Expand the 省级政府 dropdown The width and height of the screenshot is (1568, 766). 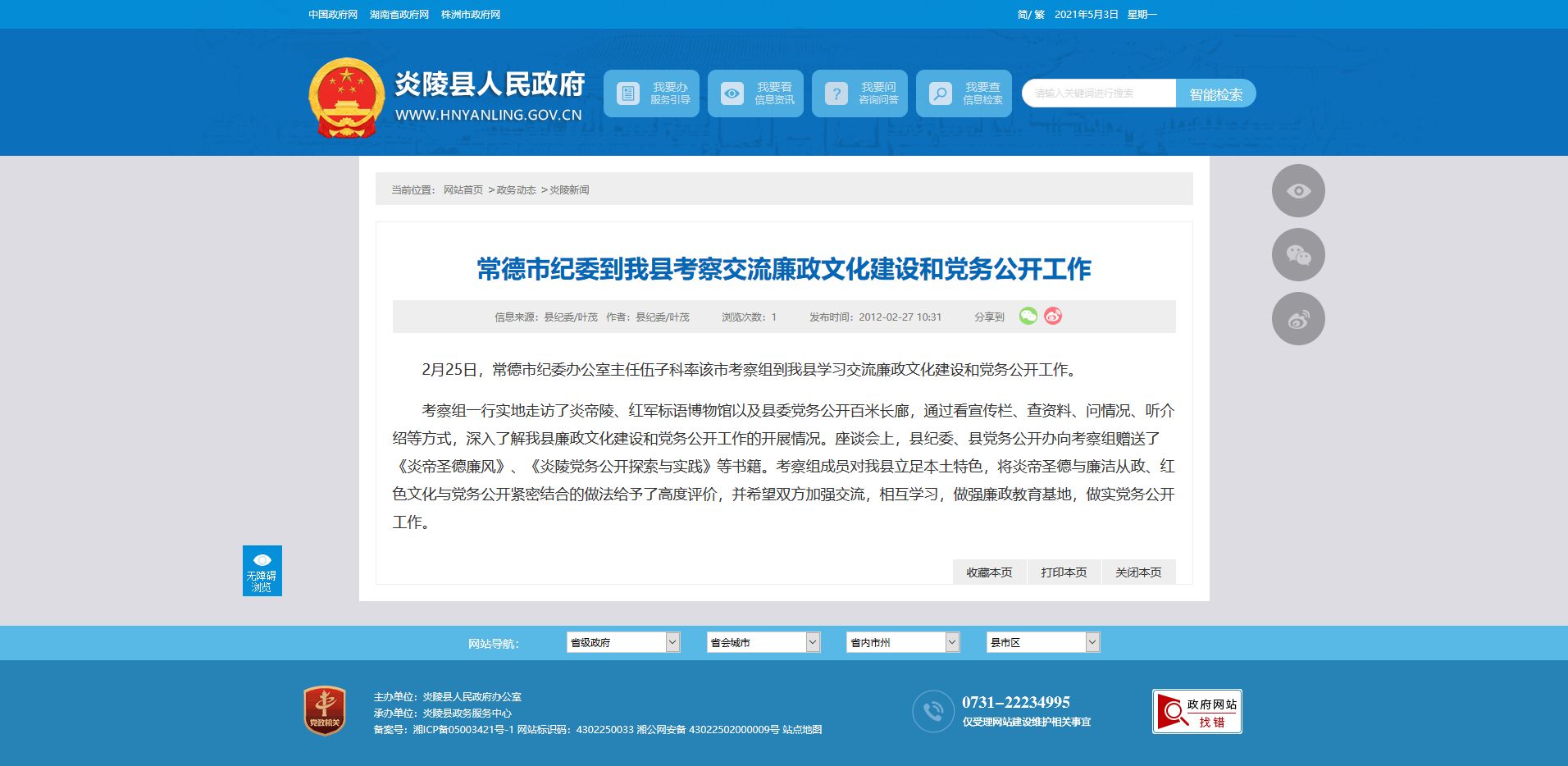622,642
